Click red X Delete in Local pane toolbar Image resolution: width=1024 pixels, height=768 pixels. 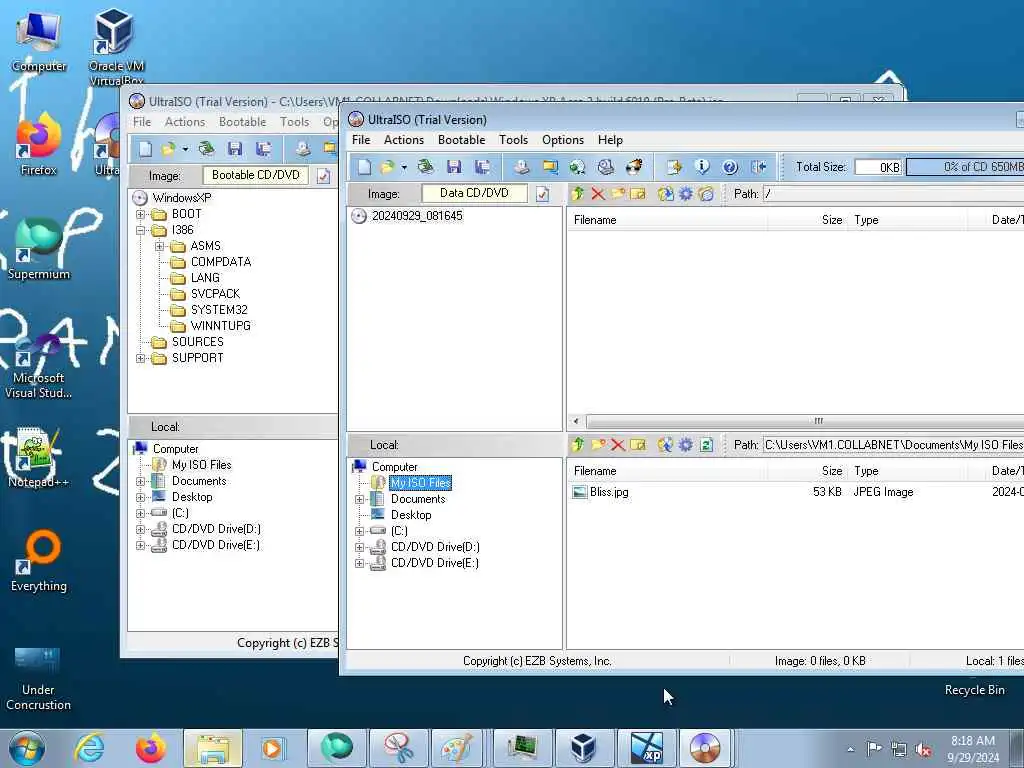pyautogui.click(x=618, y=445)
